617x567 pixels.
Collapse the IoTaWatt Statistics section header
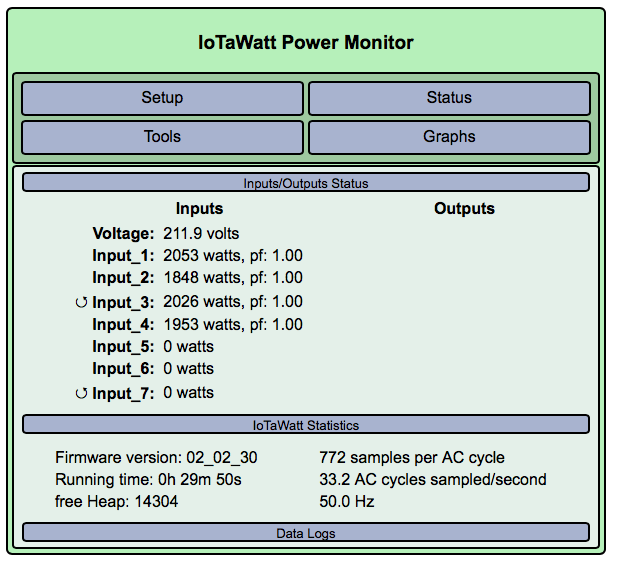(306, 425)
